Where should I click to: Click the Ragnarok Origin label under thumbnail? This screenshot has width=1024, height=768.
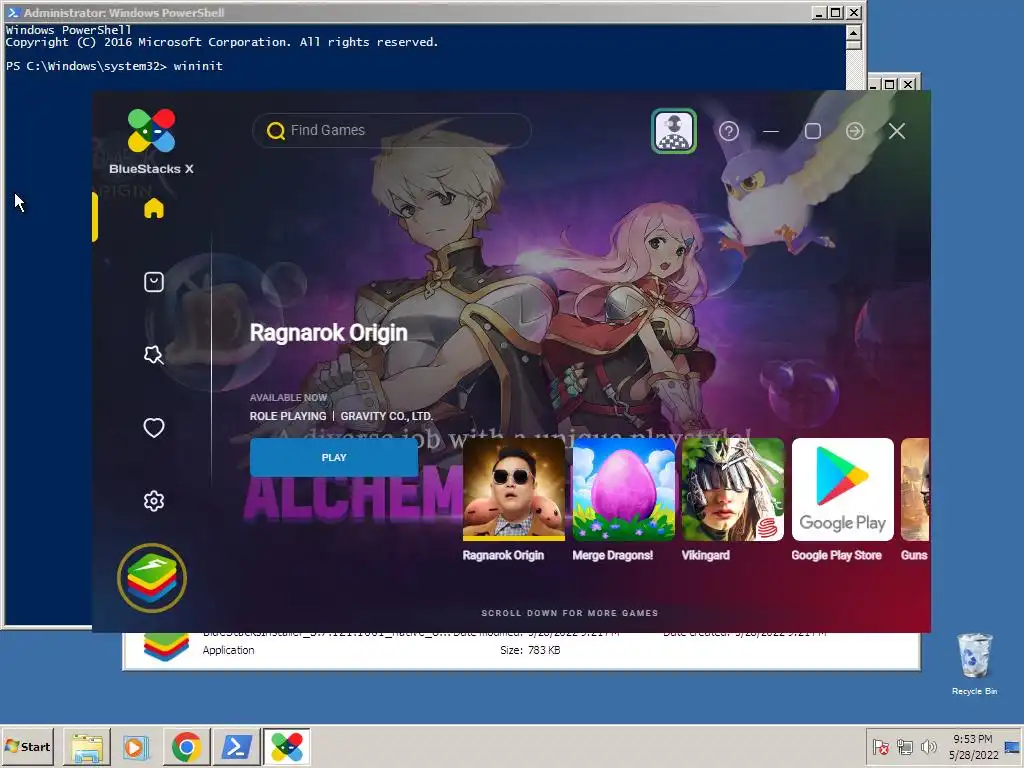click(503, 555)
